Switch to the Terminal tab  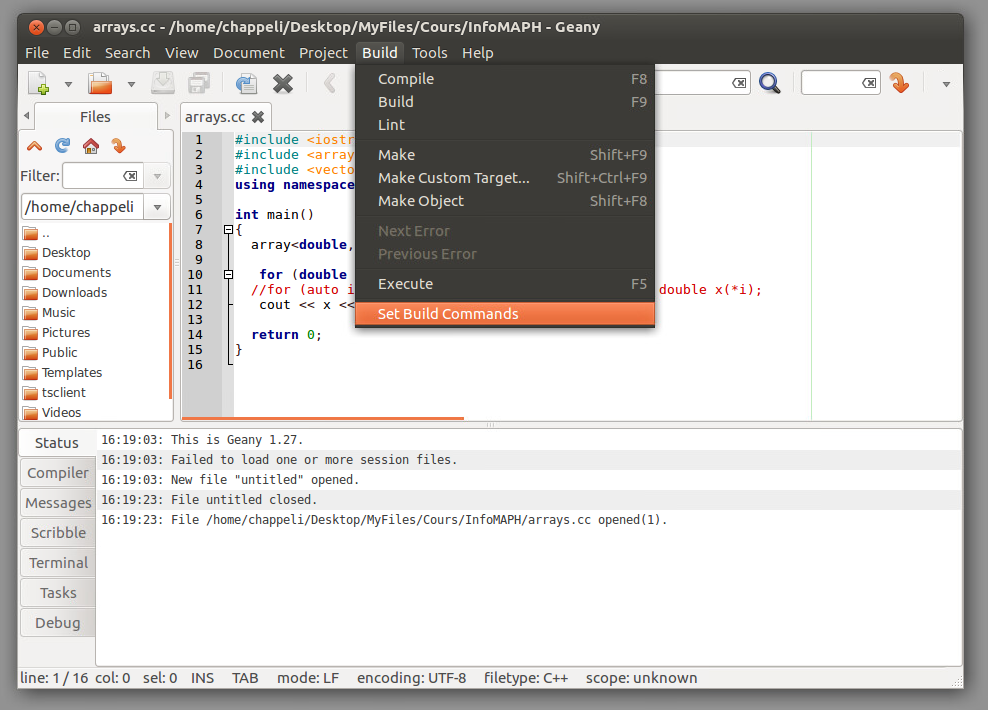[x=58, y=563]
